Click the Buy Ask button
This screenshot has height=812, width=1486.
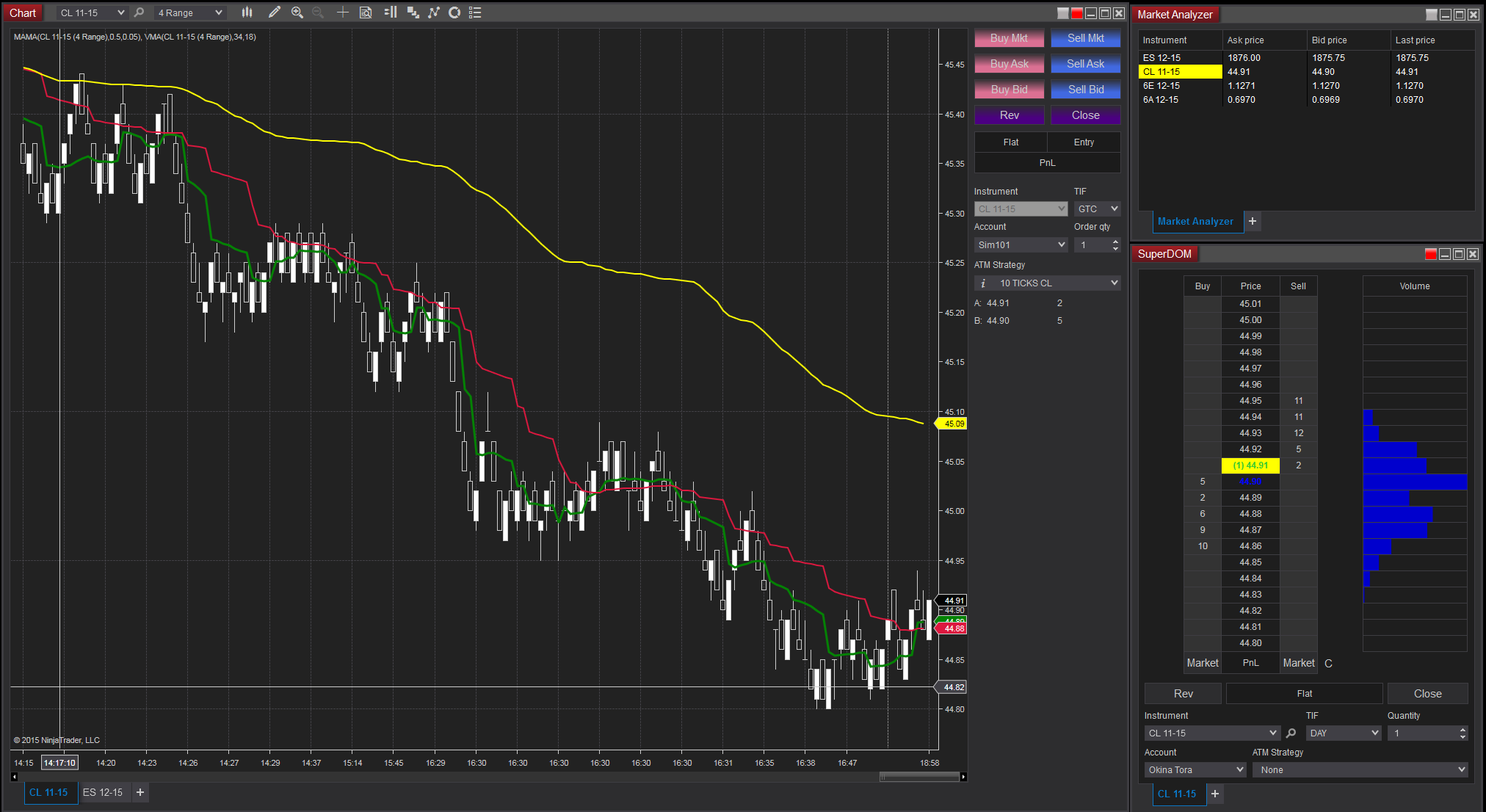(x=1009, y=64)
